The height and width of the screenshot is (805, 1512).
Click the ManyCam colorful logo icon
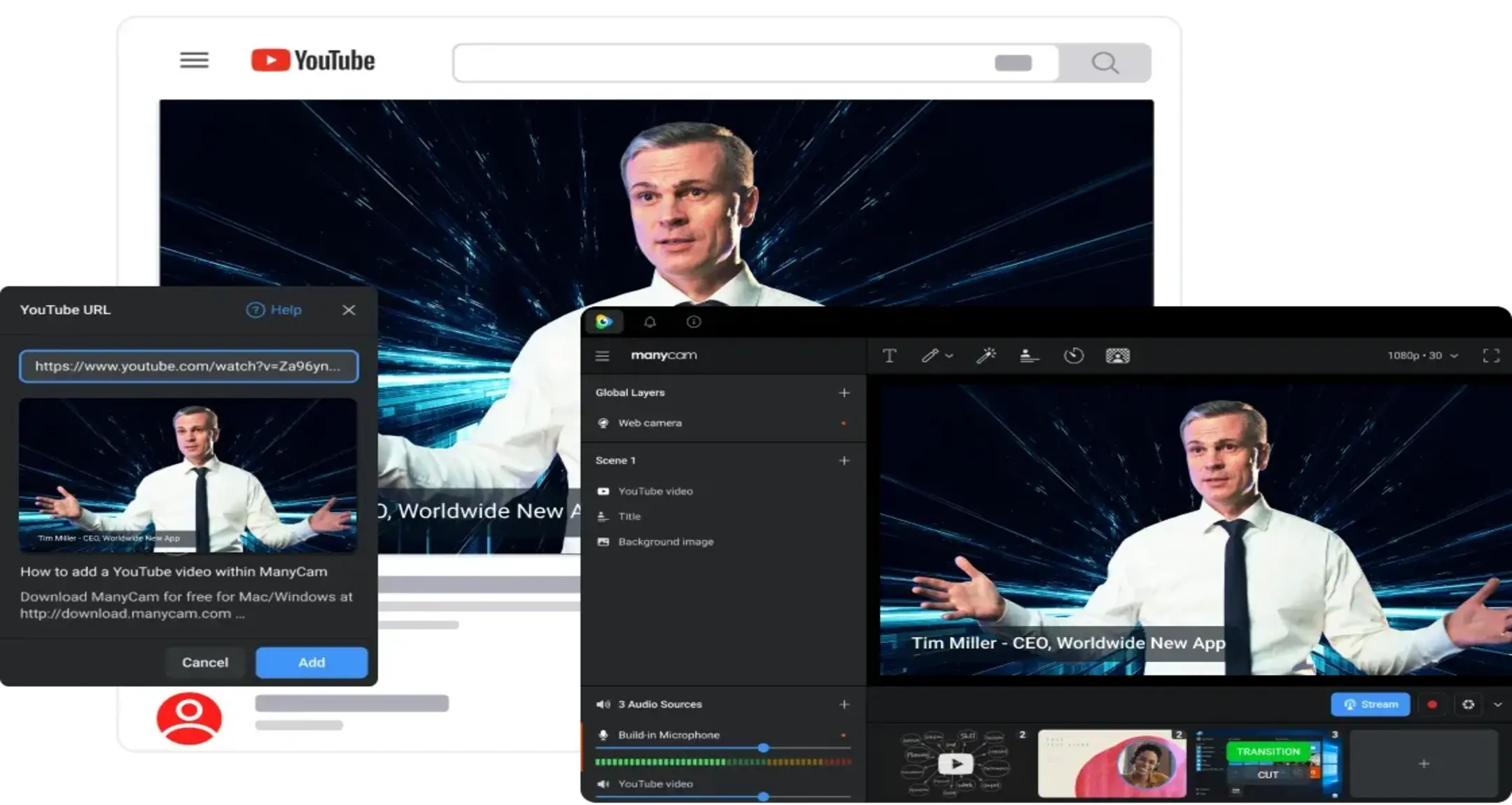click(603, 321)
